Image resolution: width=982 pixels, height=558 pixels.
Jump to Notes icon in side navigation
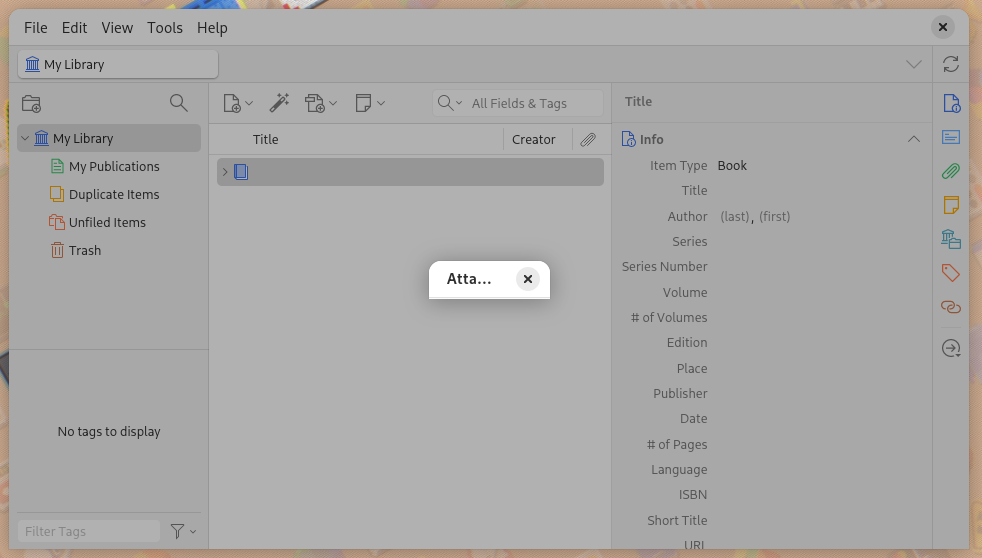pyautogui.click(x=951, y=205)
